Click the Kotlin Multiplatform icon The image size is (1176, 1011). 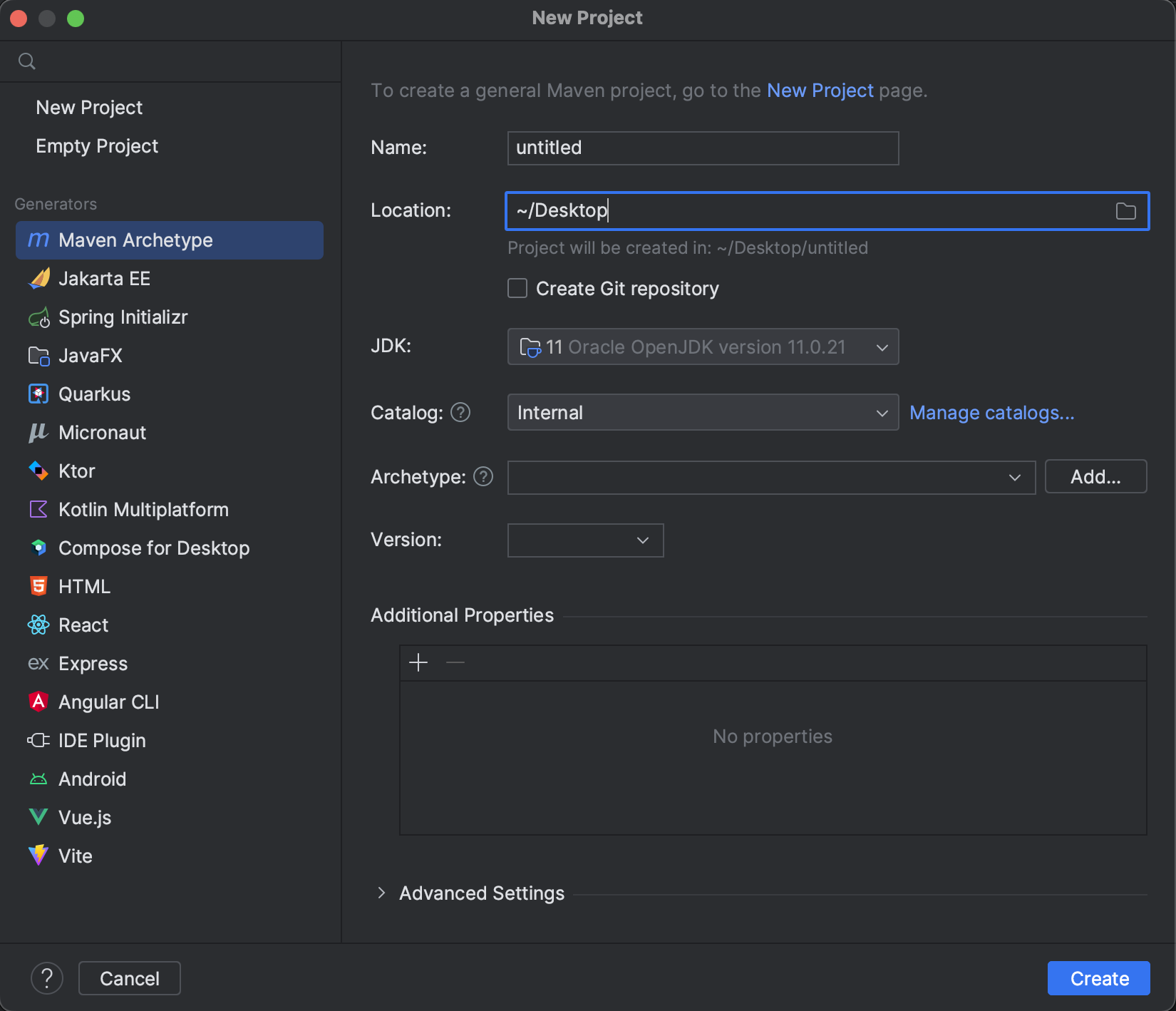pos(38,510)
